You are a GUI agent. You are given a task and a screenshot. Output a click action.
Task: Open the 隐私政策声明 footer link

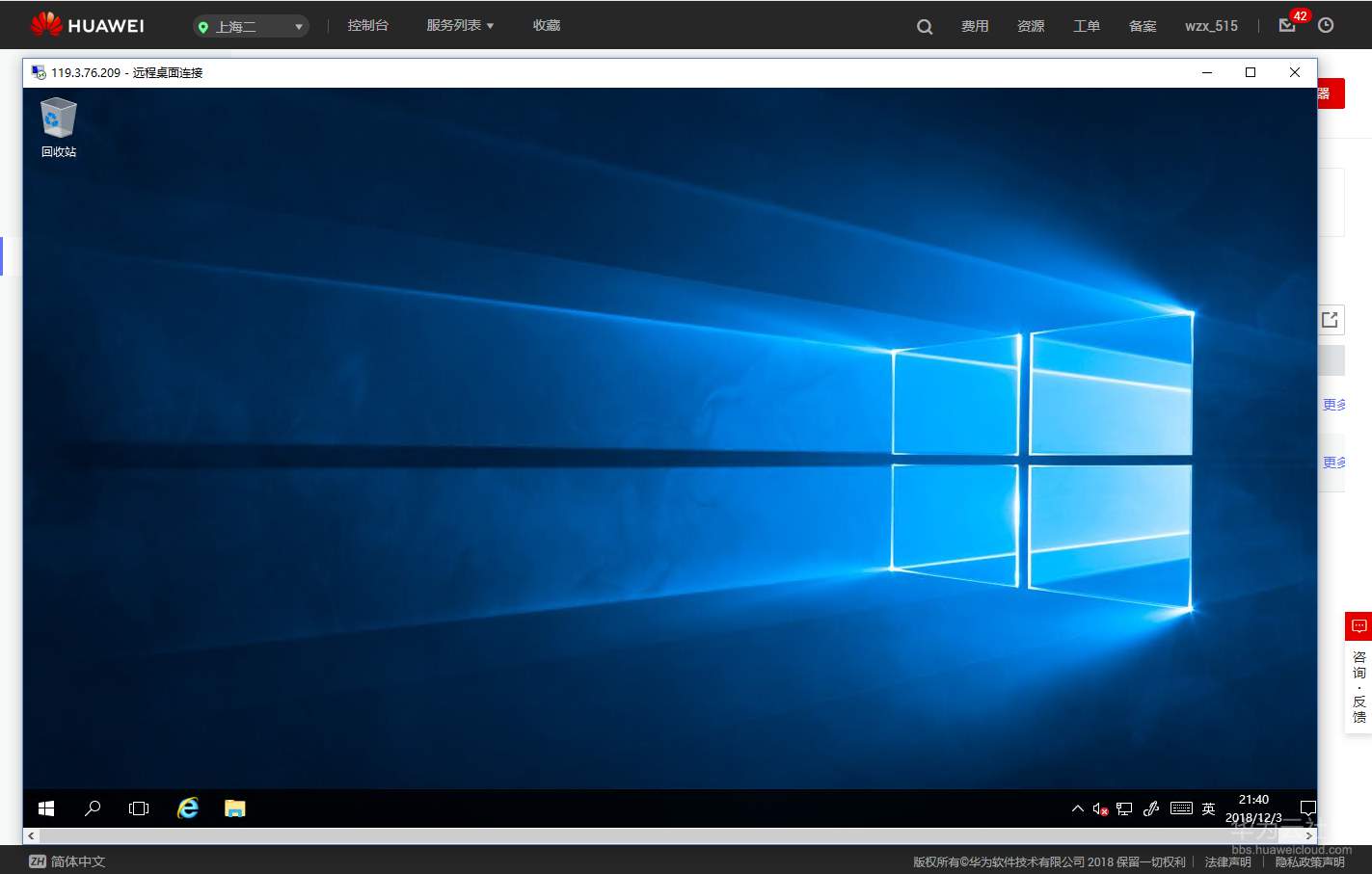[x=1309, y=861]
